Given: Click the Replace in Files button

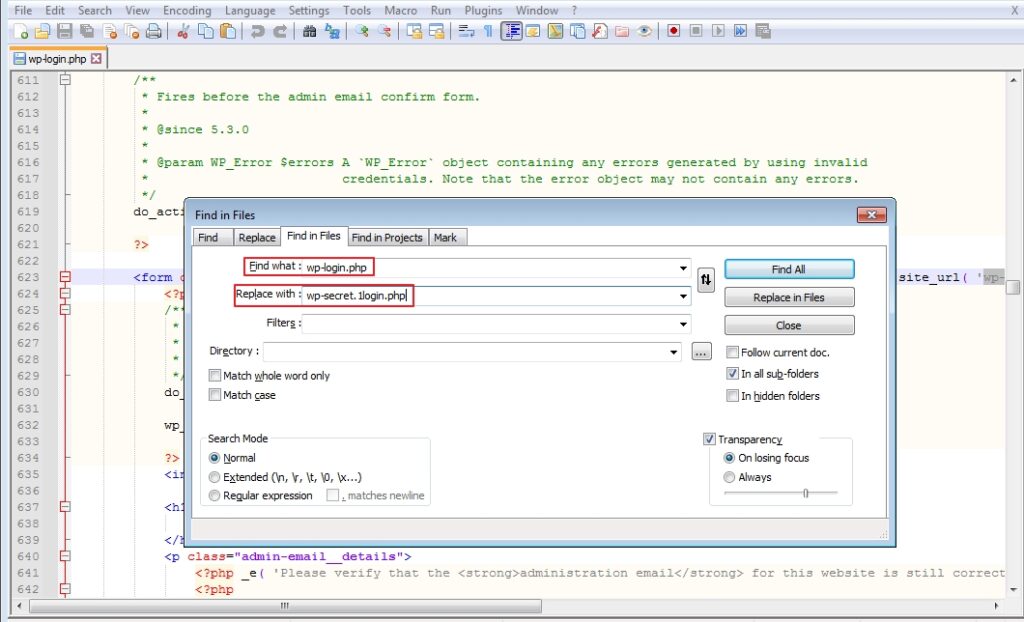Looking at the screenshot, I should 789,297.
